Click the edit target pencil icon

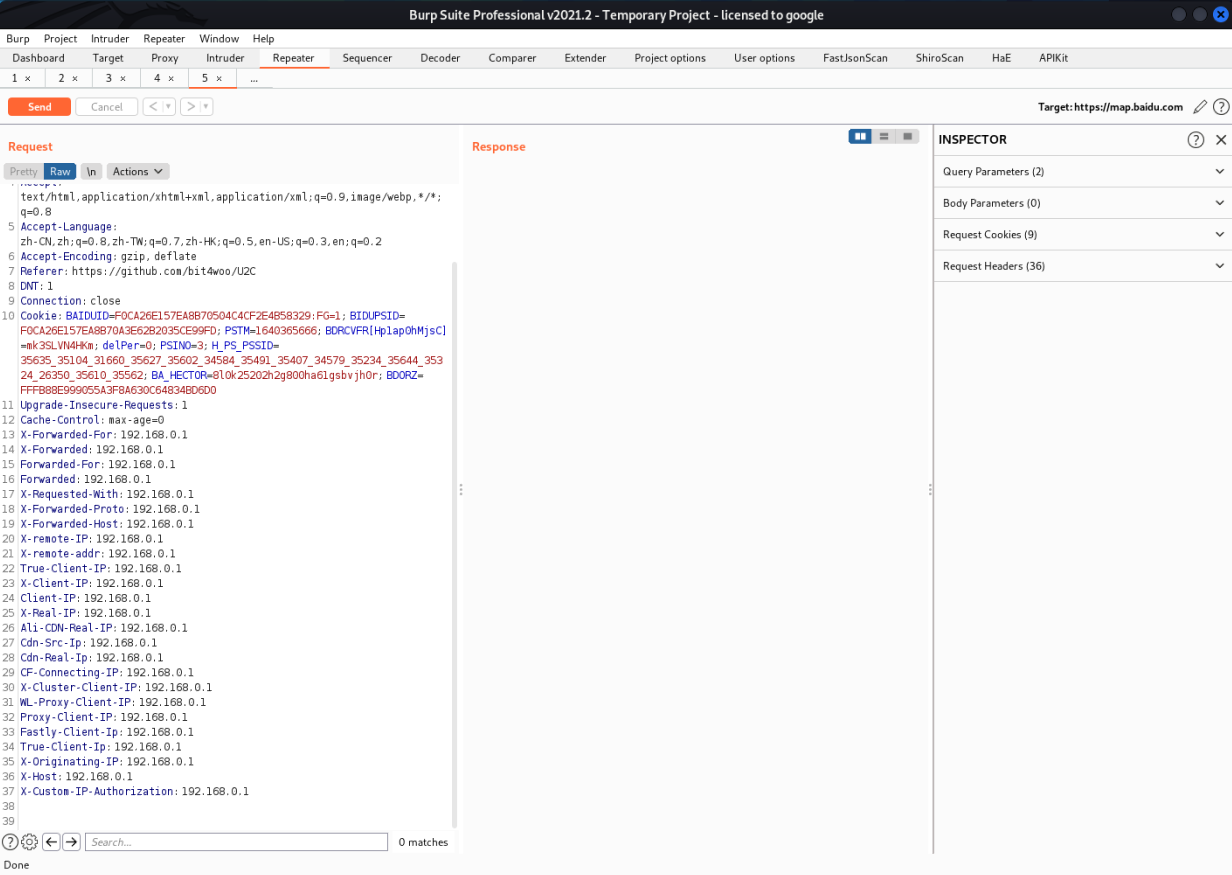(1201, 107)
